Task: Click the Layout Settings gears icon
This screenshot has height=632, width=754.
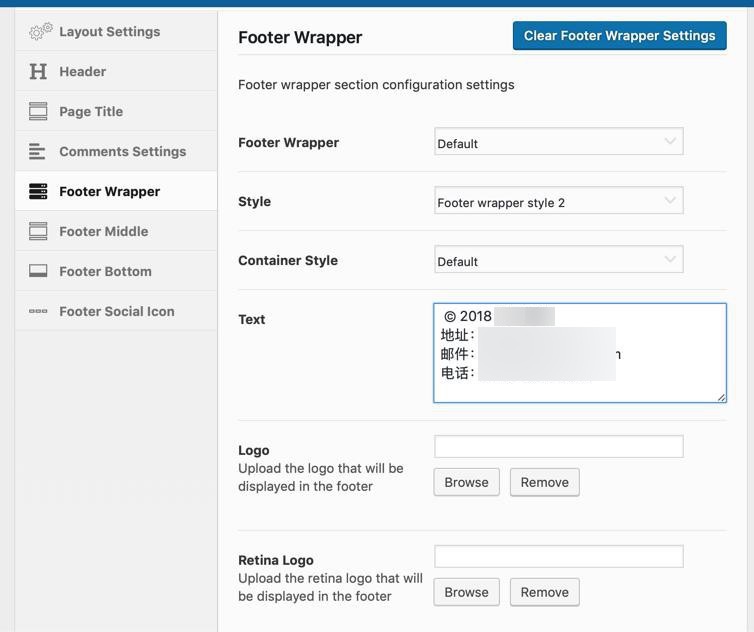Action: click(40, 32)
